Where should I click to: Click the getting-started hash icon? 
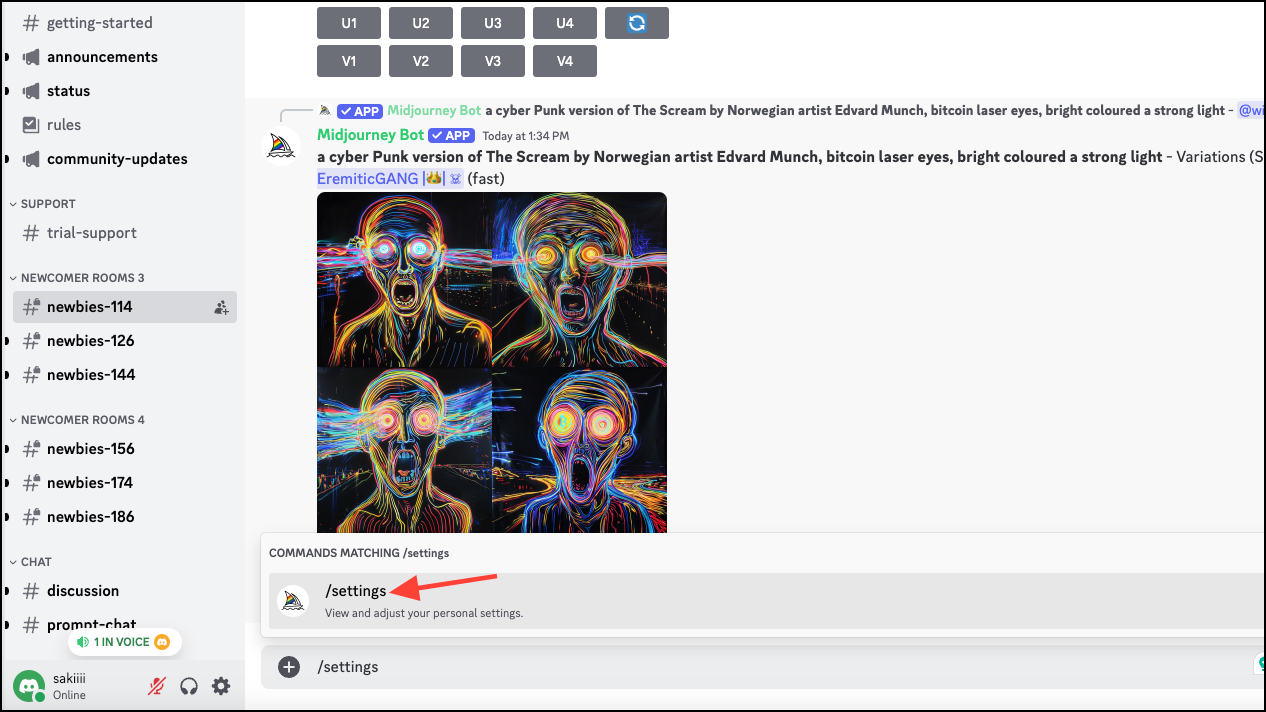pos(31,22)
